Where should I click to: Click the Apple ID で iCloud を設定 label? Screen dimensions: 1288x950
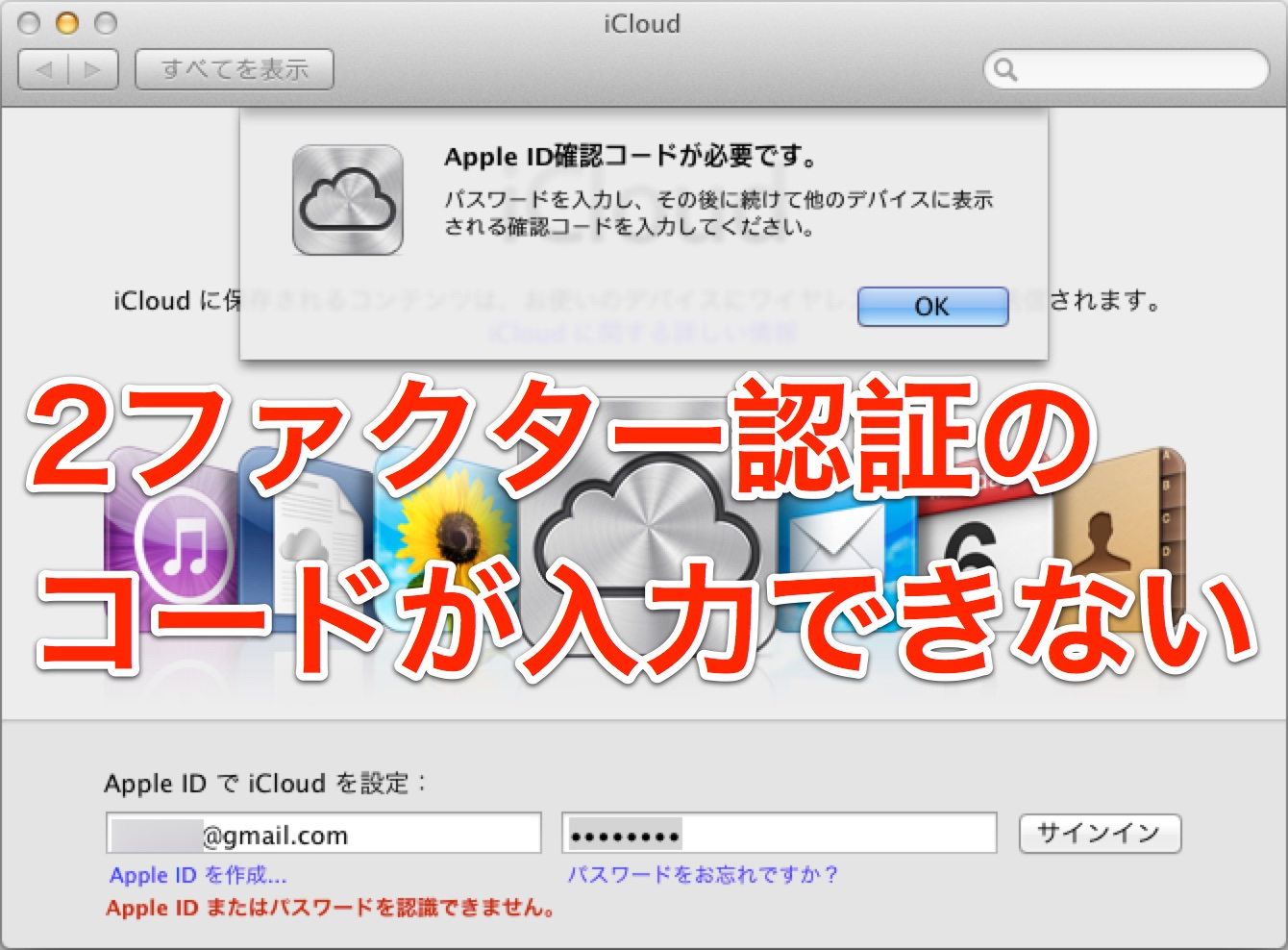click(265, 784)
